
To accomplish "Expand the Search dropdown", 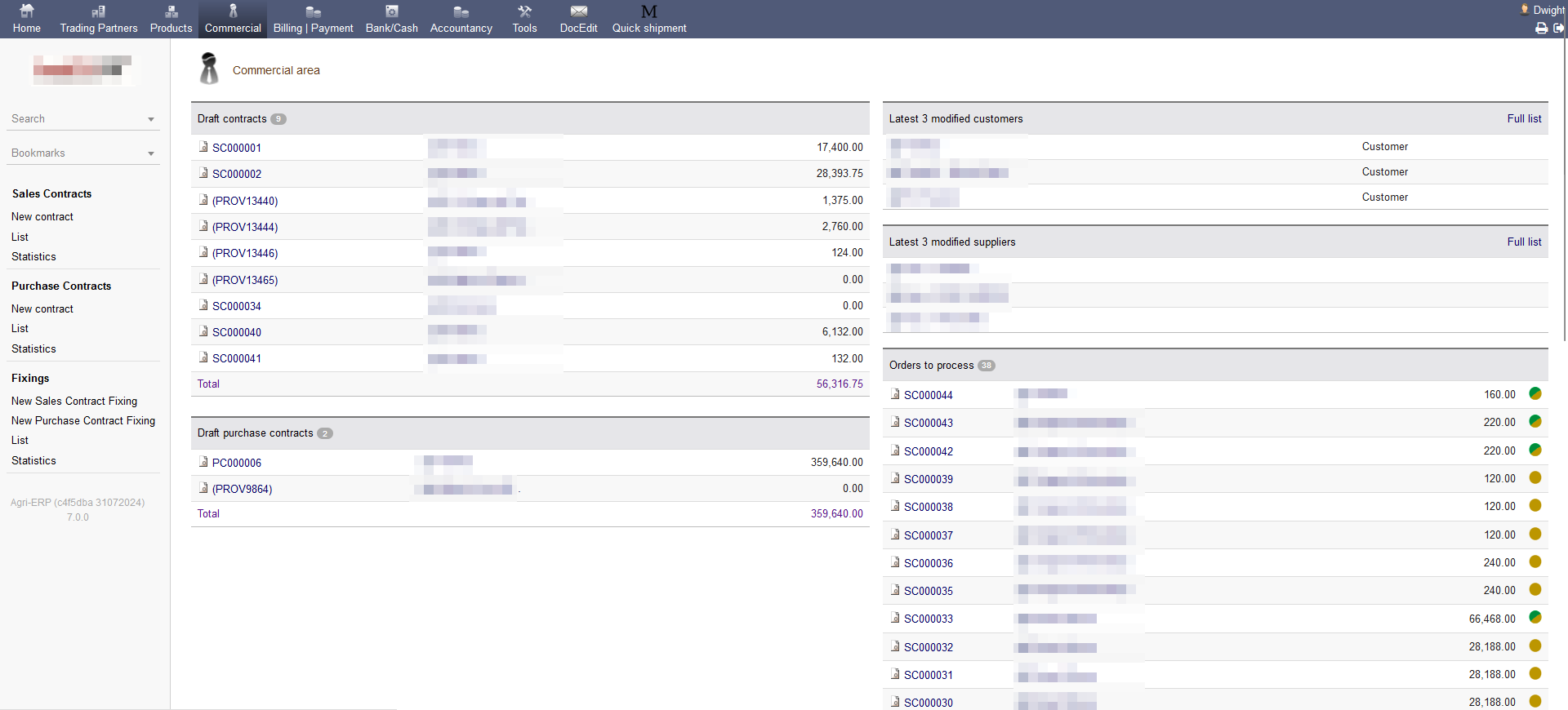I will coord(151,119).
